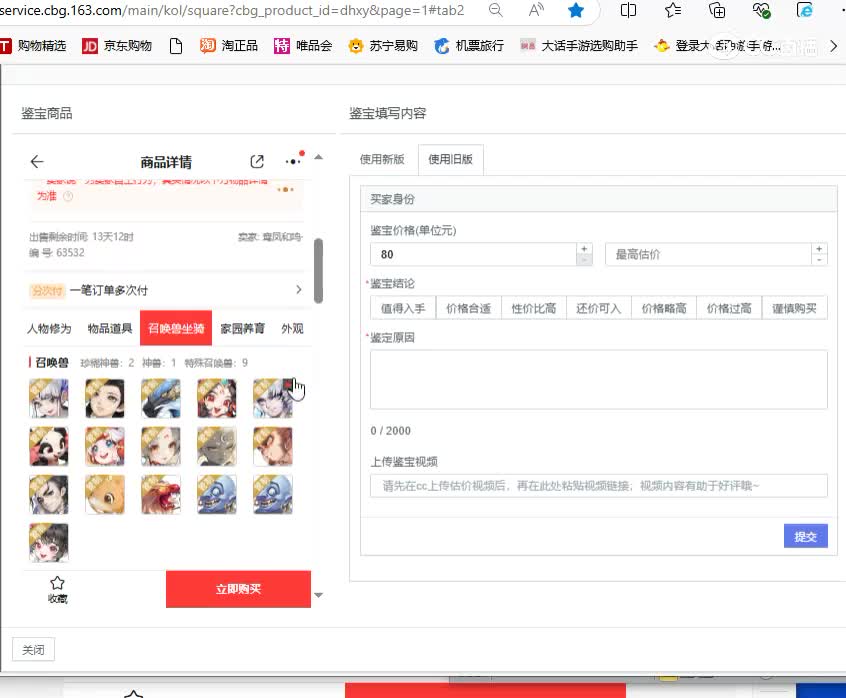Click the scroll-down arrow of the product panel
846x698 pixels.
(x=318, y=595)
